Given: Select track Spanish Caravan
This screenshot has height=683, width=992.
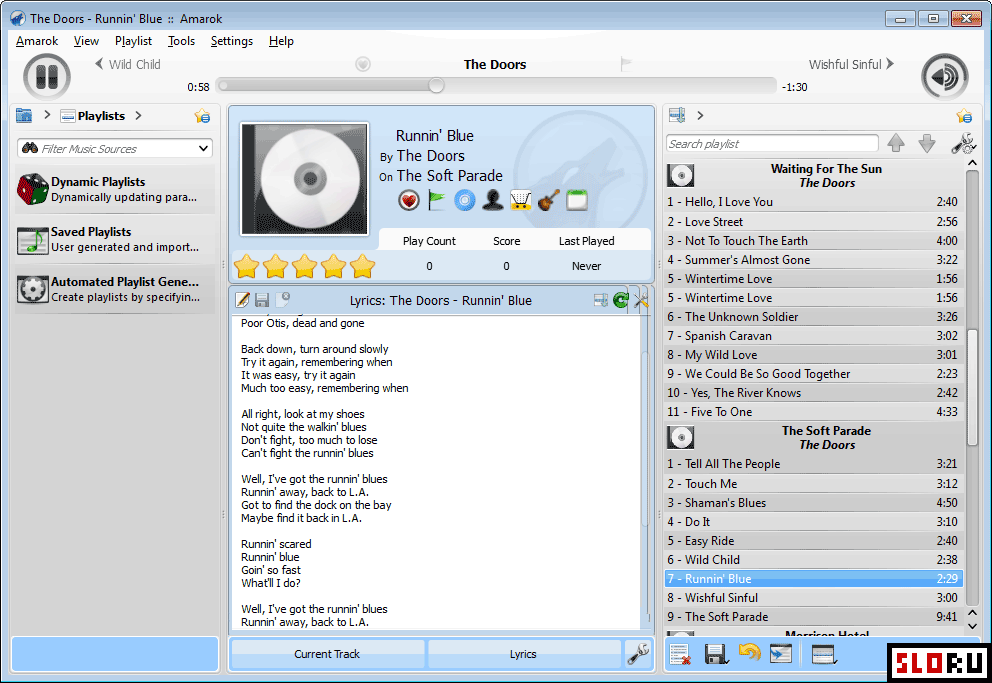Looking at the screenshot, I should point(814,336).
